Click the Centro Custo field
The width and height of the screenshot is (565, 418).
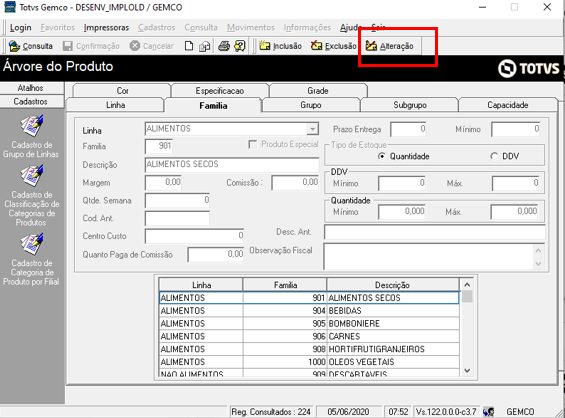(195, 236)
